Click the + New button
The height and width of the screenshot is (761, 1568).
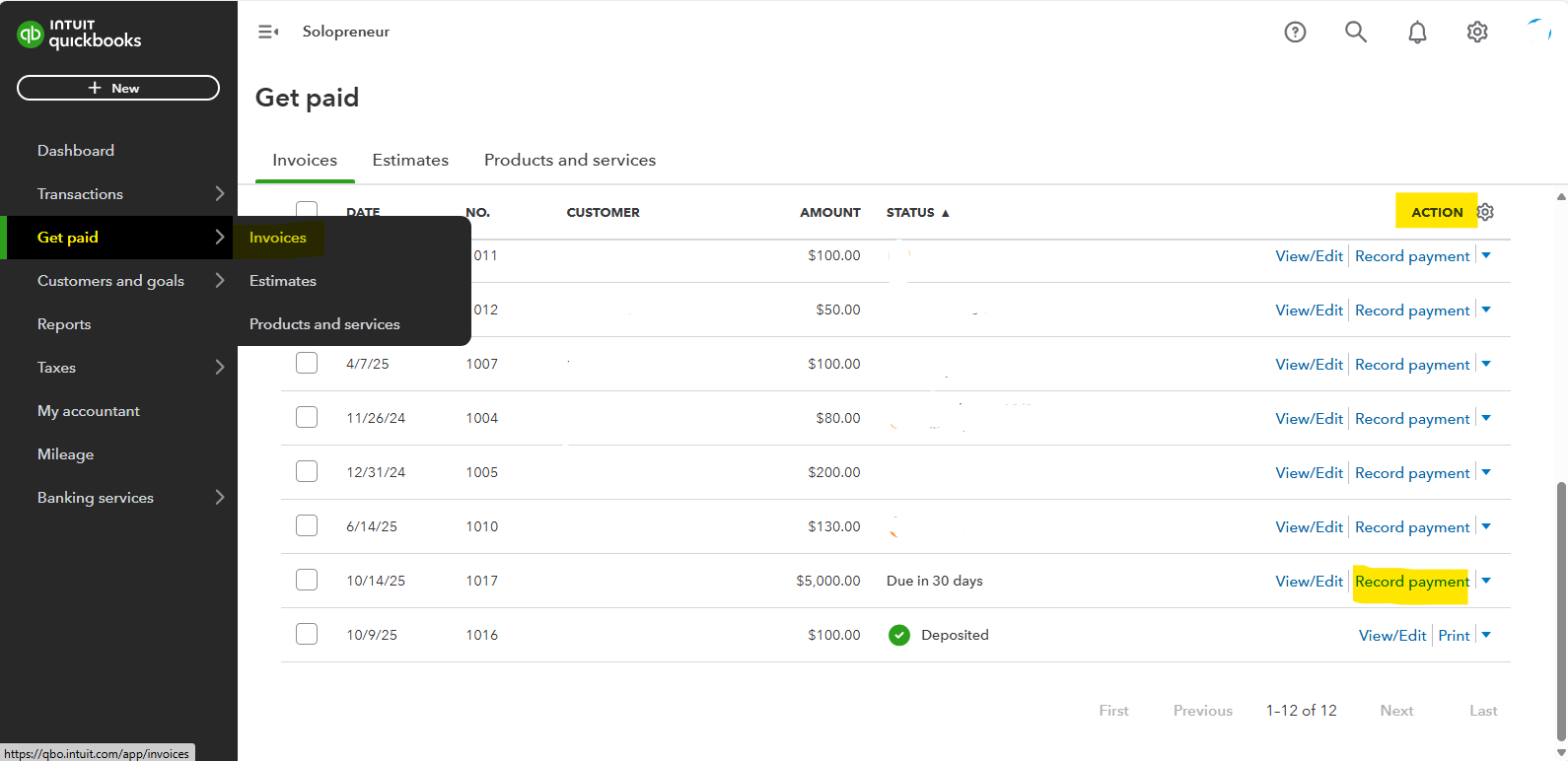point(118,88)
